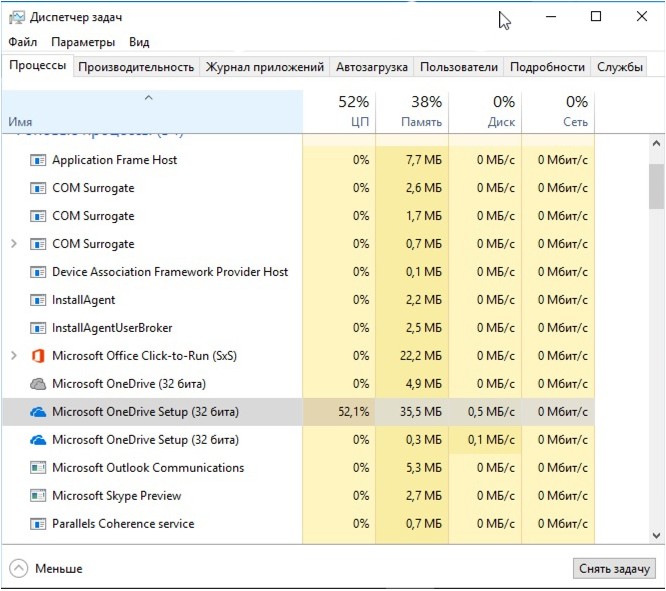Click icon of COM Surrogate using 1,7 МБ
This screenshot has width=666, height=591.
(x=38, y=216)
